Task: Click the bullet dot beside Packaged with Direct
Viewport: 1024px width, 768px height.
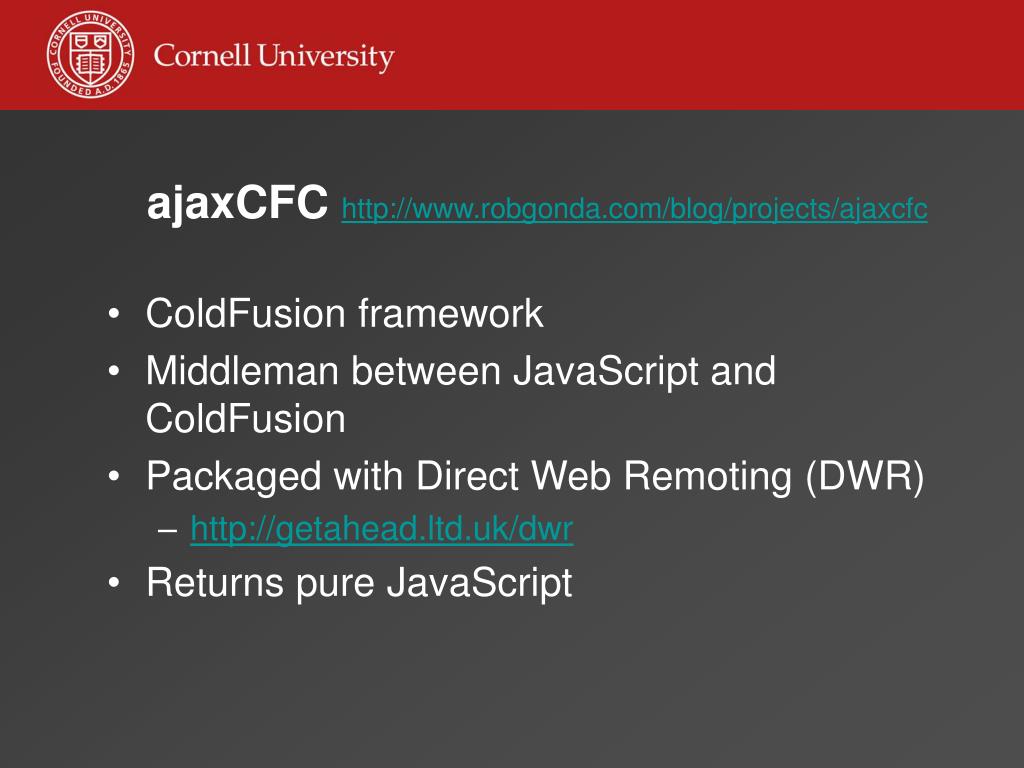Action: (114, 476)
